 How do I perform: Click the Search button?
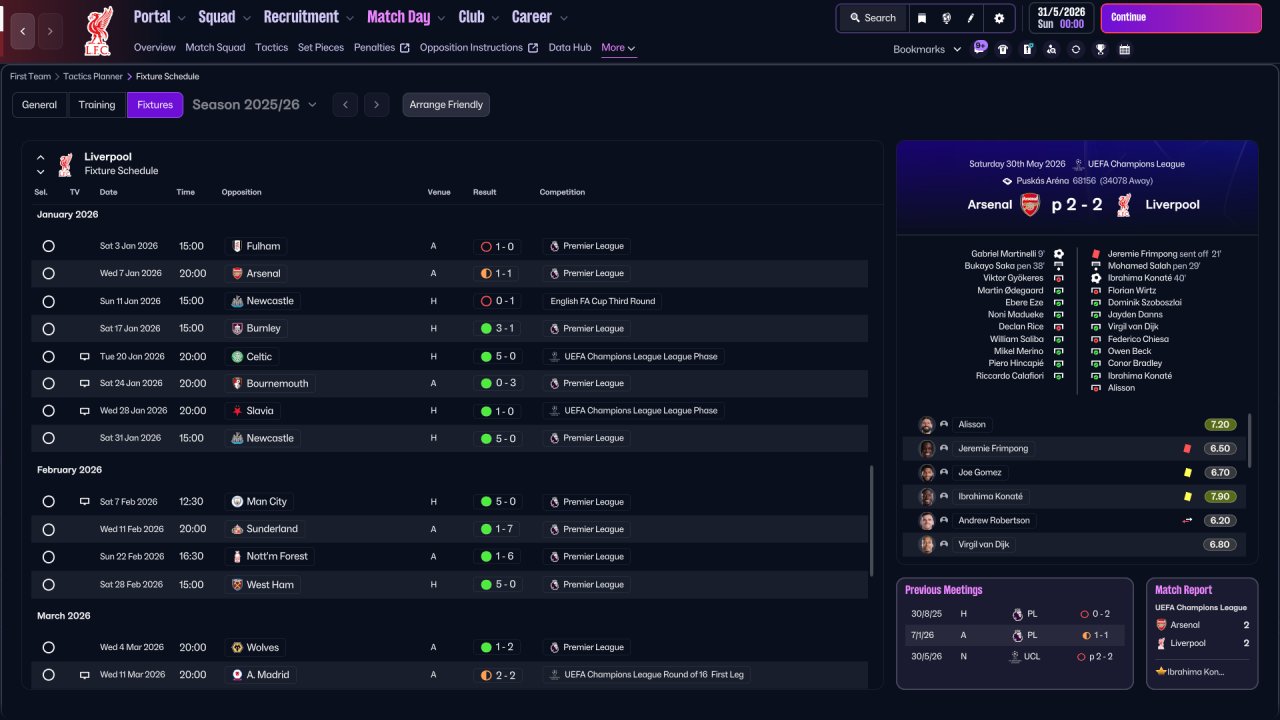[873, 18]
